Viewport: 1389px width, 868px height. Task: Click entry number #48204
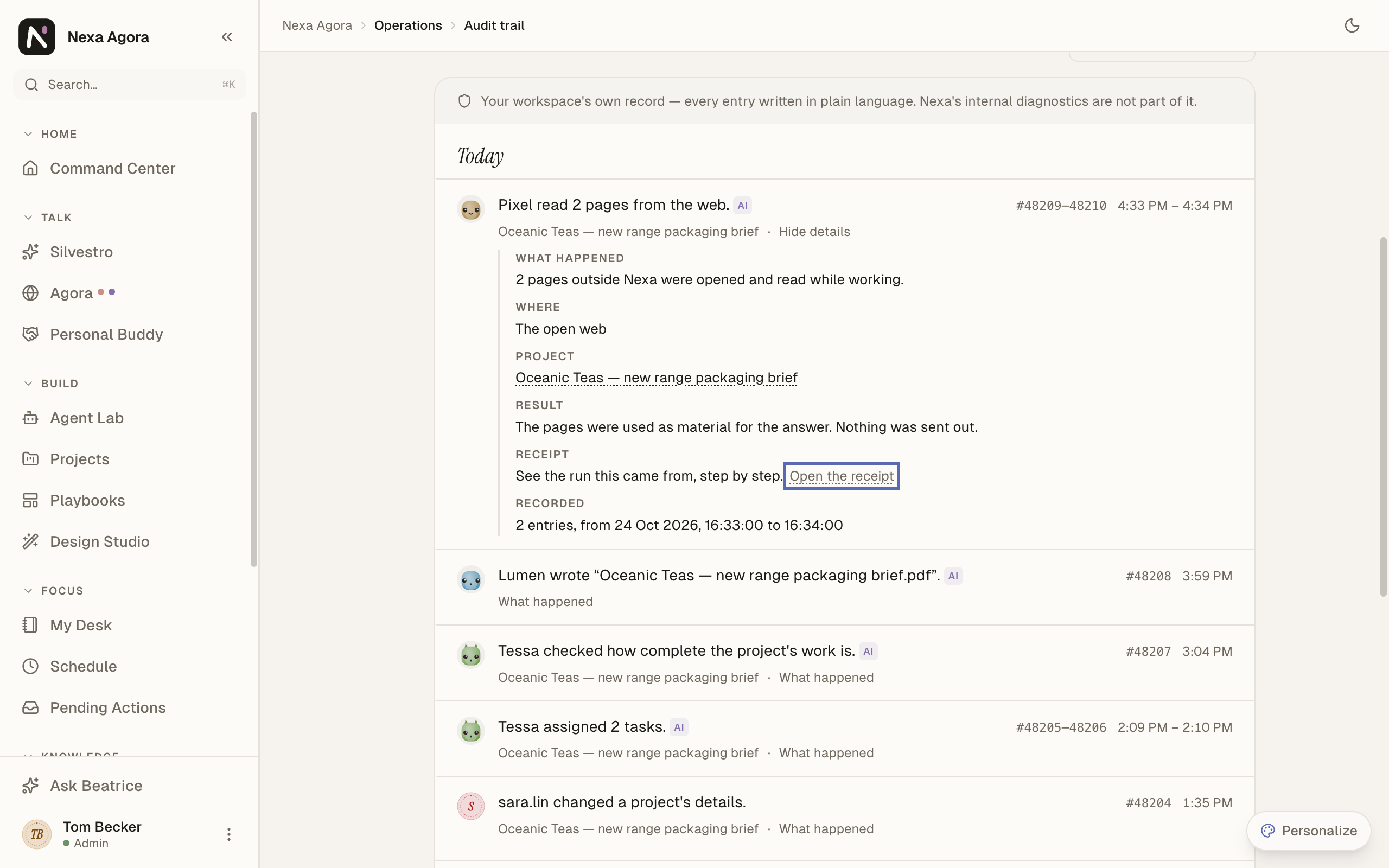pyautogui.click(x=1148, y=803)
